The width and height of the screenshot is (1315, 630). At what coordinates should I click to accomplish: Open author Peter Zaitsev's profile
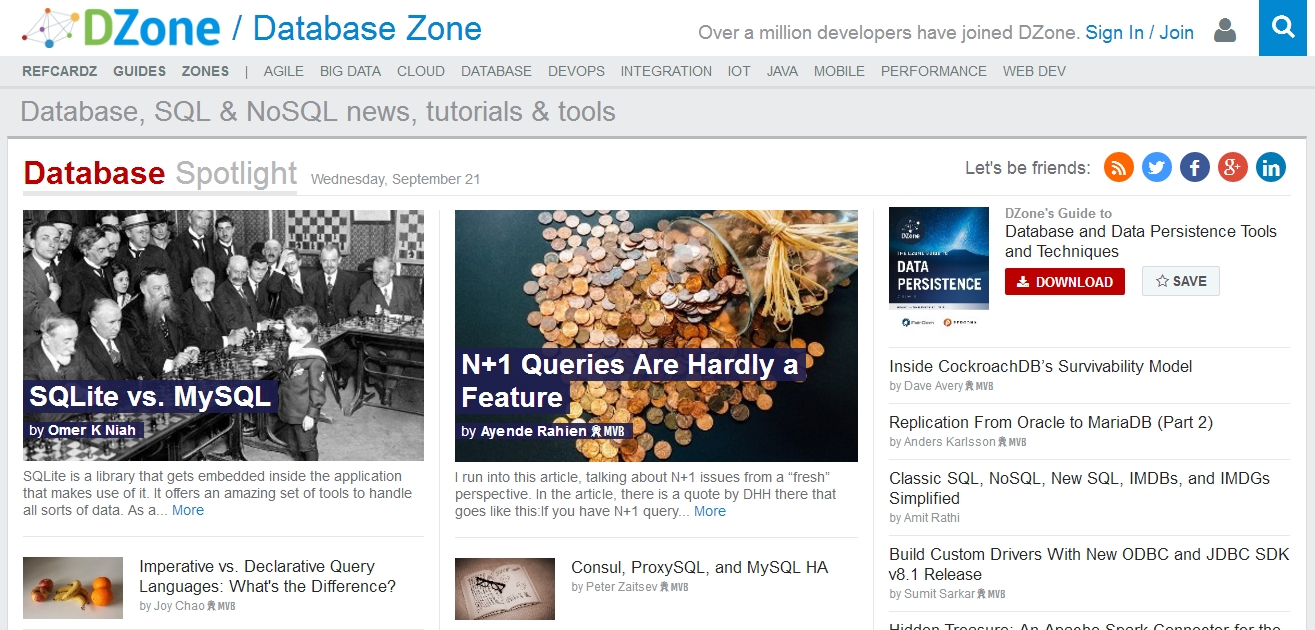point(622,587)
